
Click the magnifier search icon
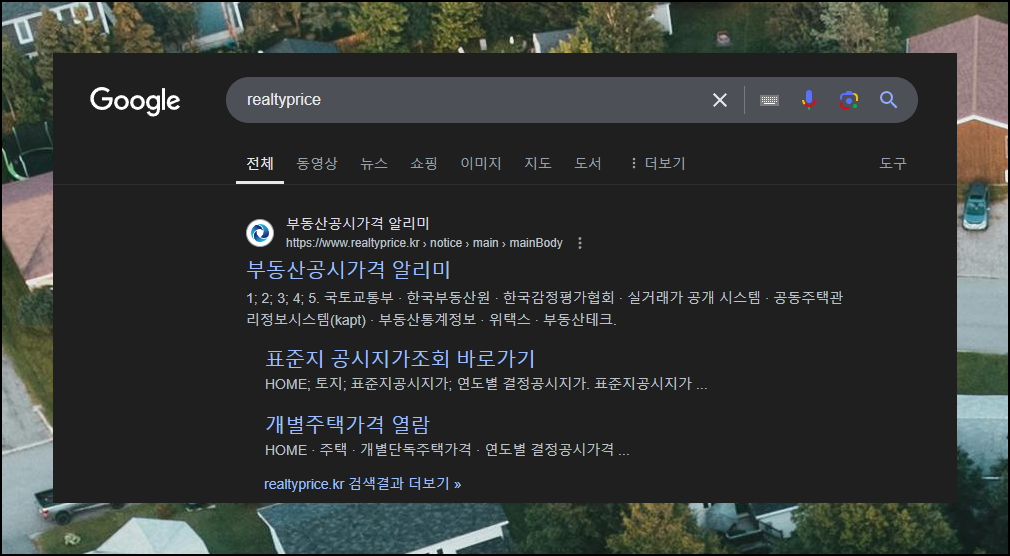point(888,100)
